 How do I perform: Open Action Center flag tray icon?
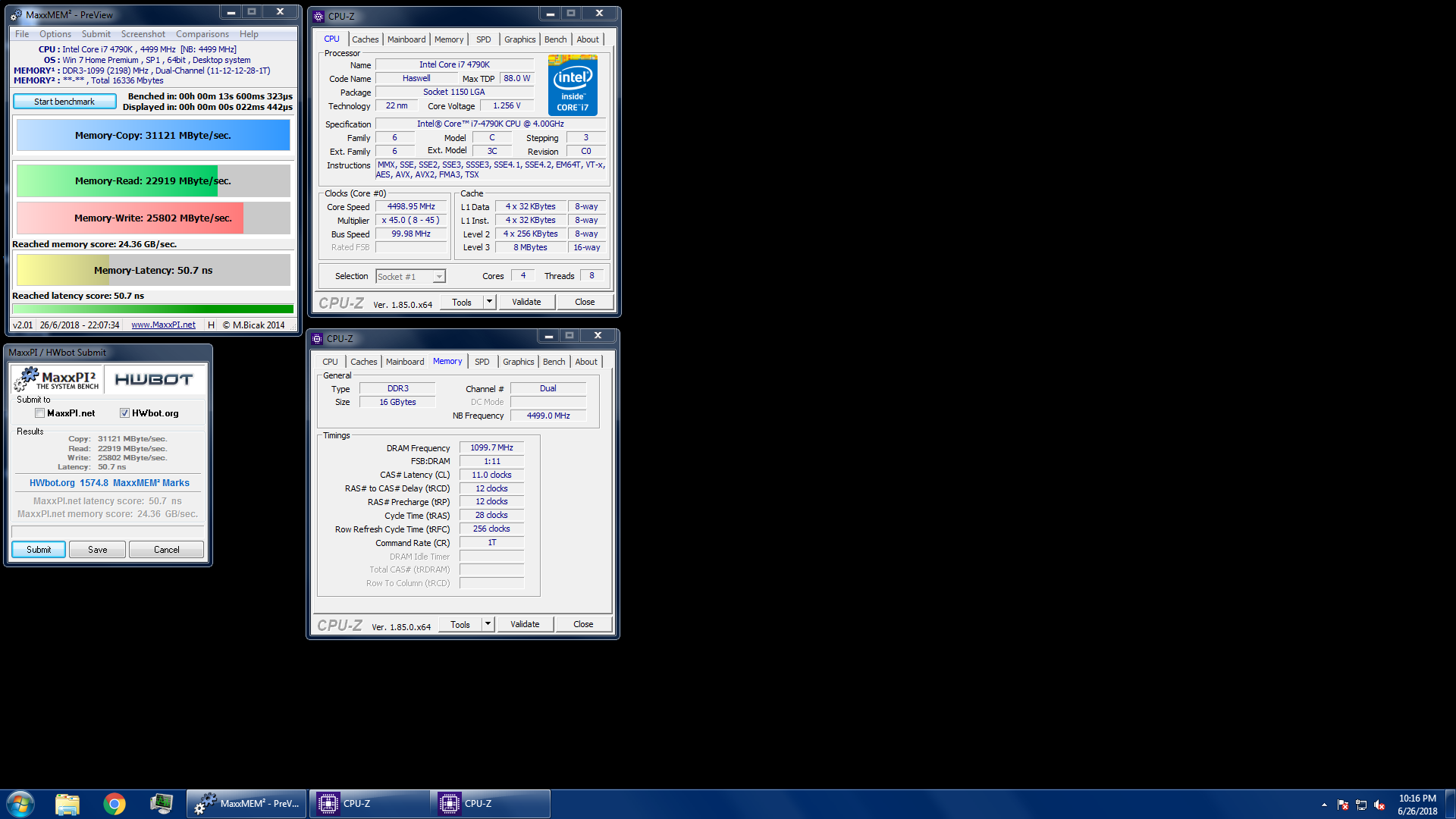tap(1343, 805)
